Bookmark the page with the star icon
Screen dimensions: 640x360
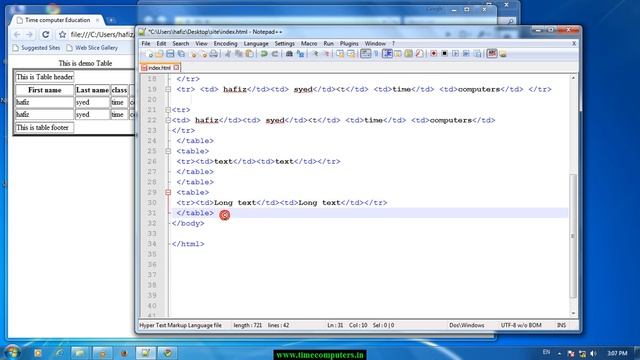click(62, 35)
